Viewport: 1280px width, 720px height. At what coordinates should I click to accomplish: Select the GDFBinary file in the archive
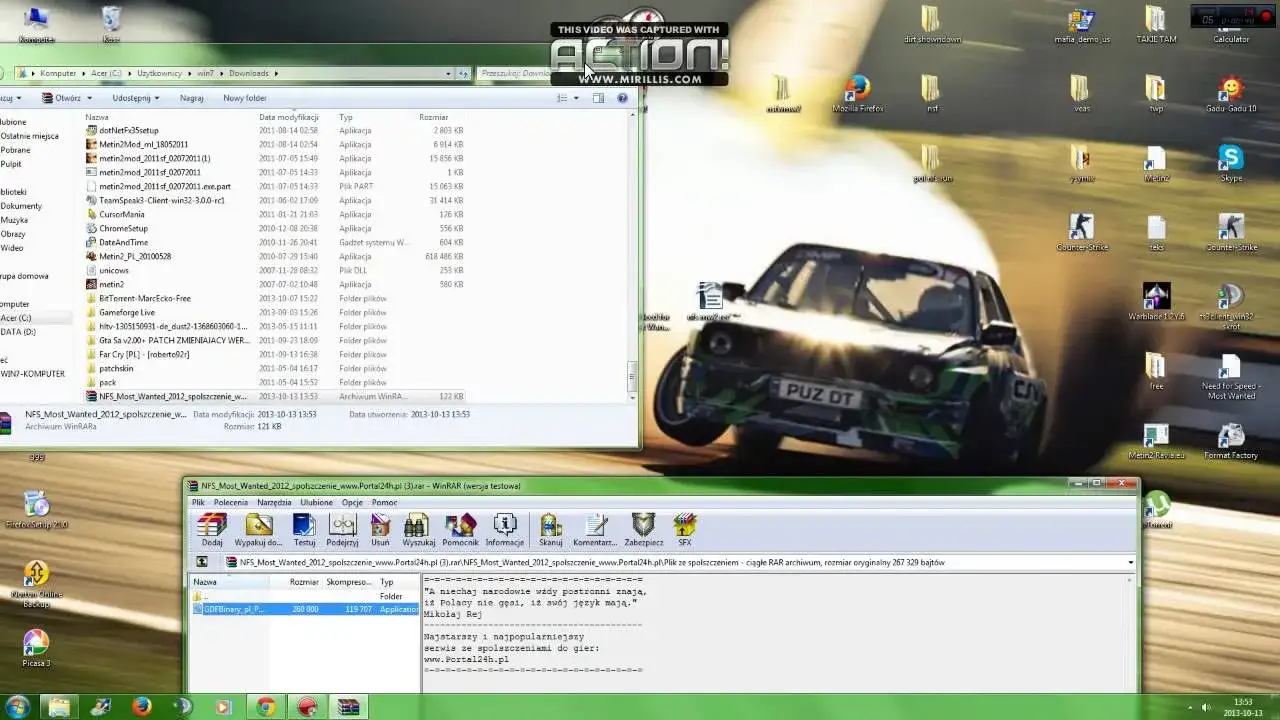[x=235, y=609]
